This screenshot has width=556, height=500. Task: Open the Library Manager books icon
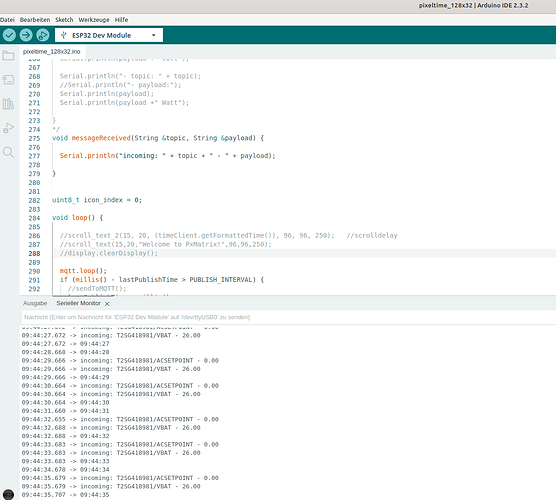point(8,104)
